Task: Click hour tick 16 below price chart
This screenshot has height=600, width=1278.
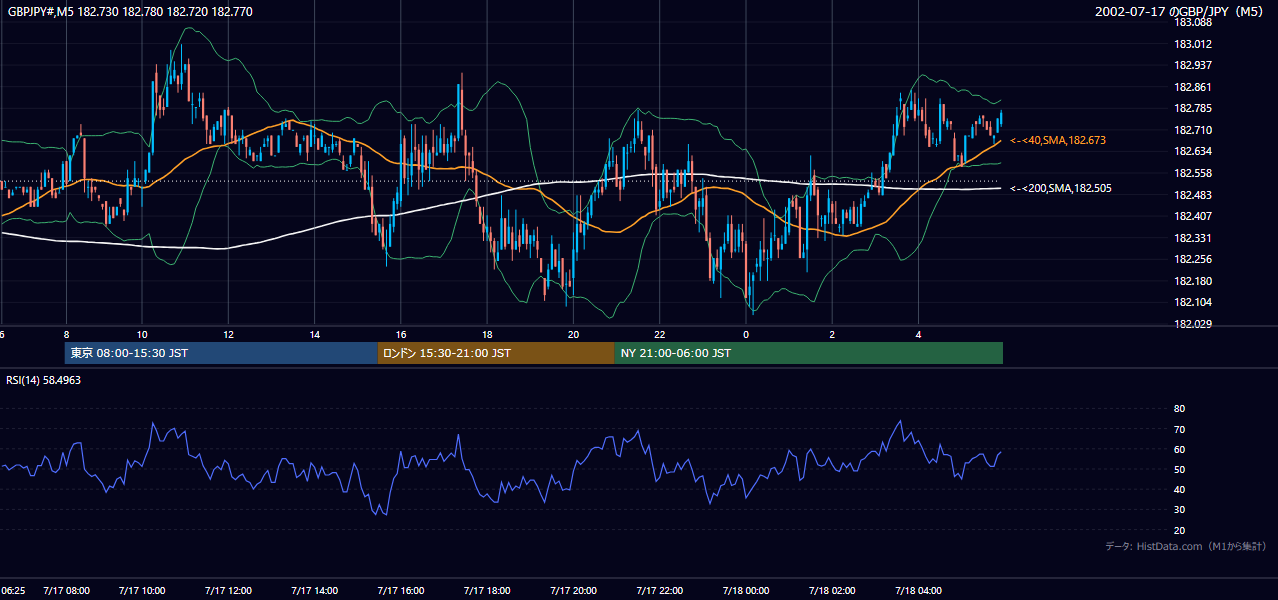Action: pyautogui.click(x=400, y=334)
